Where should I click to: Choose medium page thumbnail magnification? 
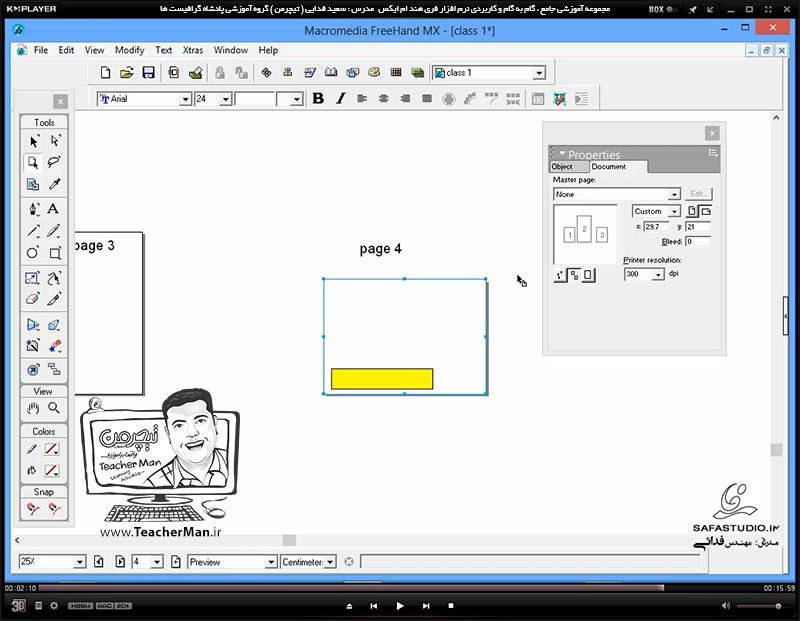click(x=574, y=276)
